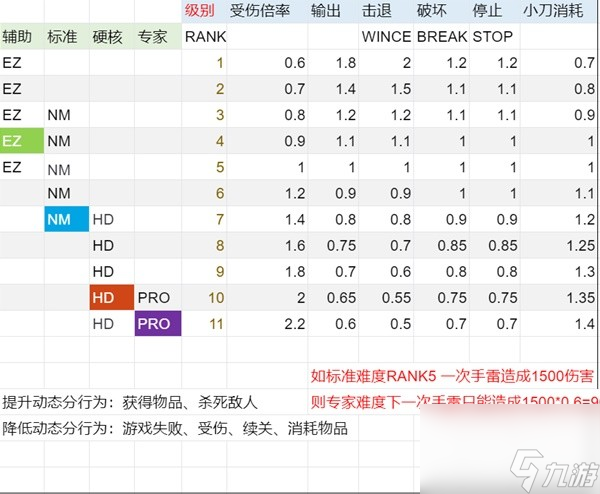
Task: Select rank number 10 cell
Action: [204, 297]
